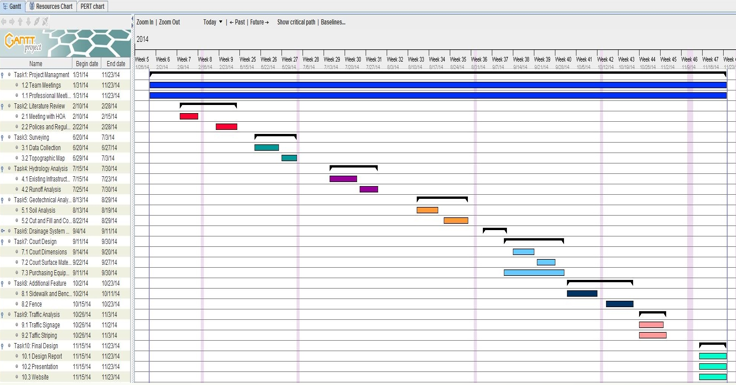The height and width of the screenshot is (385, 736).
Task: Expand Task6: Drainage System collapsed node
Action: pos(2,231)
